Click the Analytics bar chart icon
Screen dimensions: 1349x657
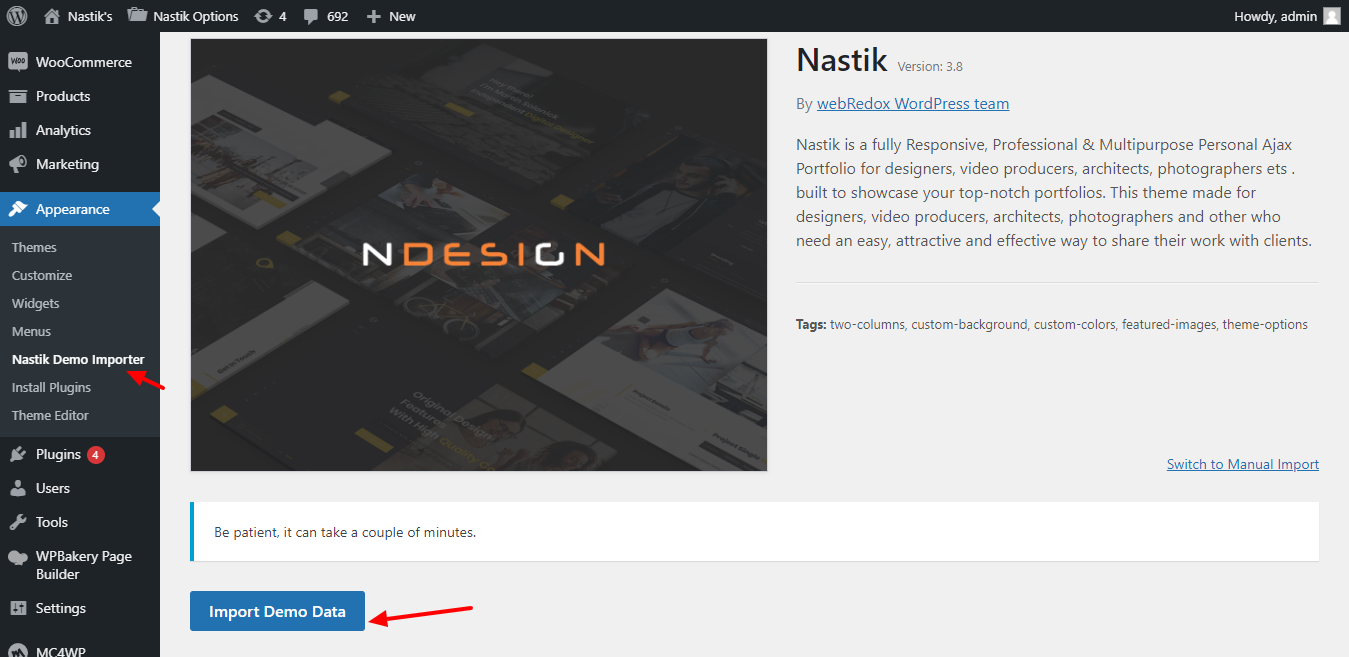(17, 130)
